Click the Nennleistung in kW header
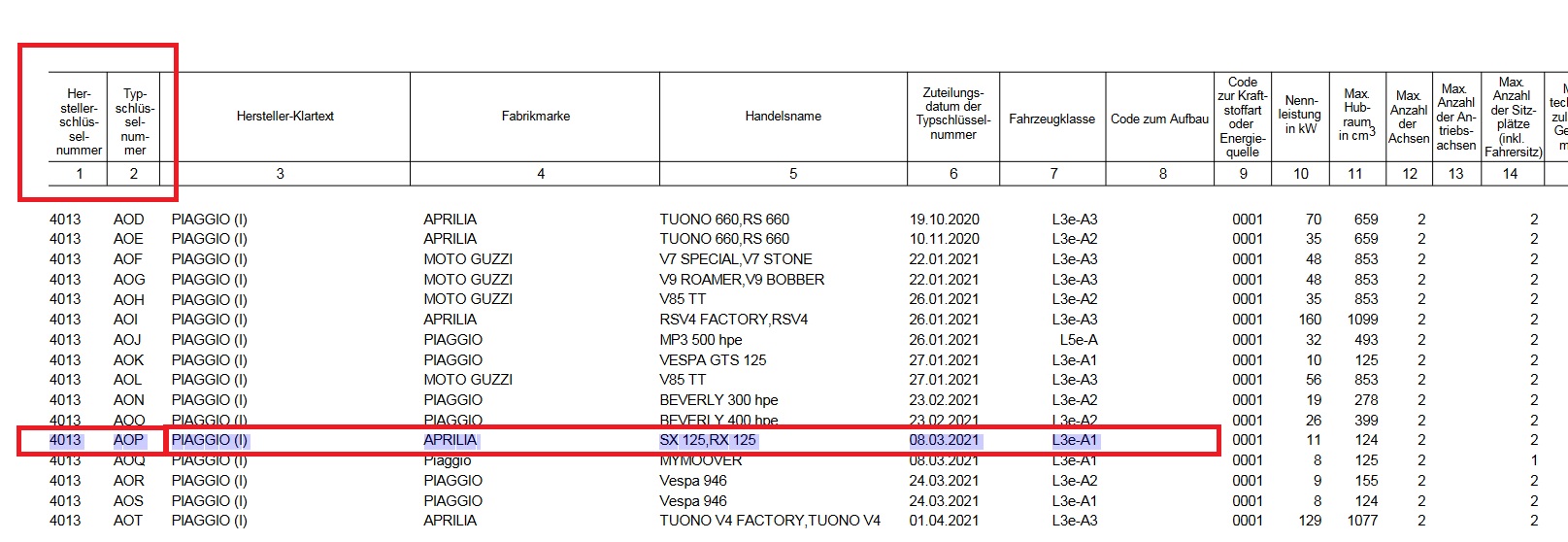This screenshot has width=1568, height=542. [1300, 115]
